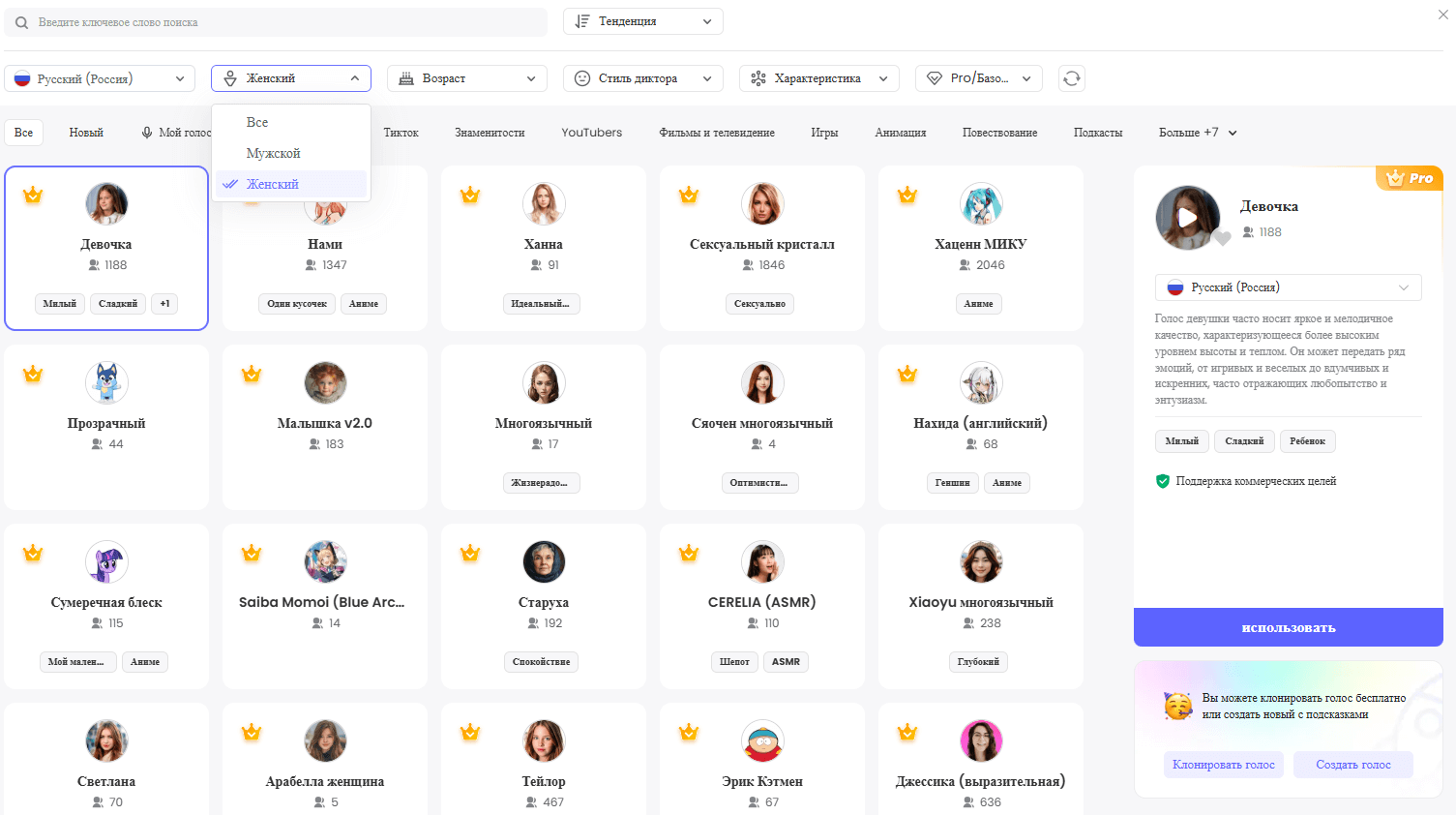Click the Многоязычный voice card with Жизнерадо... tag
Screen dimensions: 1456x815
544,427
